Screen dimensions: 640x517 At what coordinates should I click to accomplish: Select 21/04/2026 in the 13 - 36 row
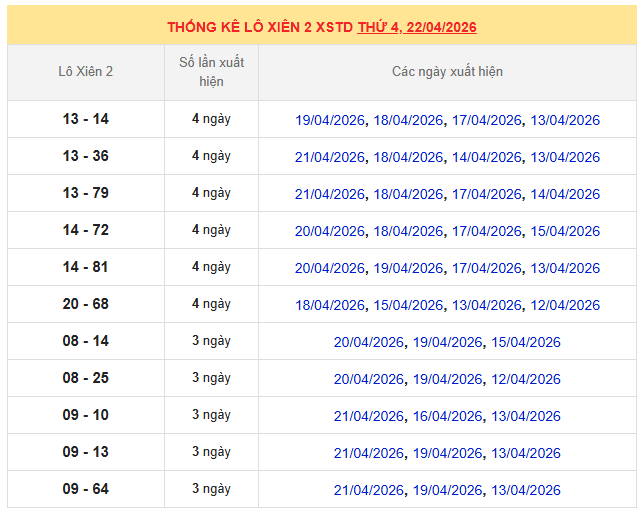click(x=329, y=157)
